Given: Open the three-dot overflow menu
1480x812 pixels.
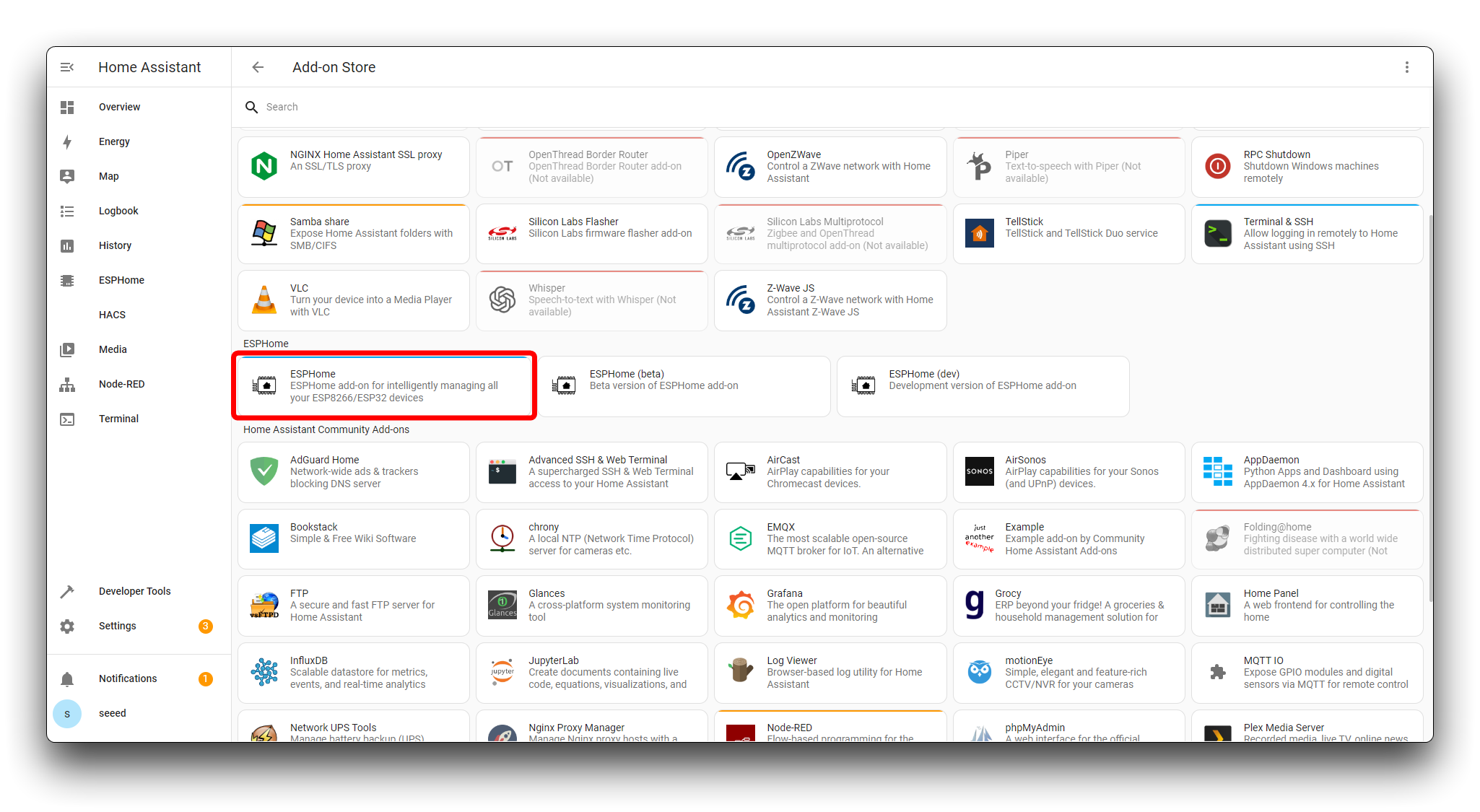Looking at the screenshot, I should point(1406,67).
